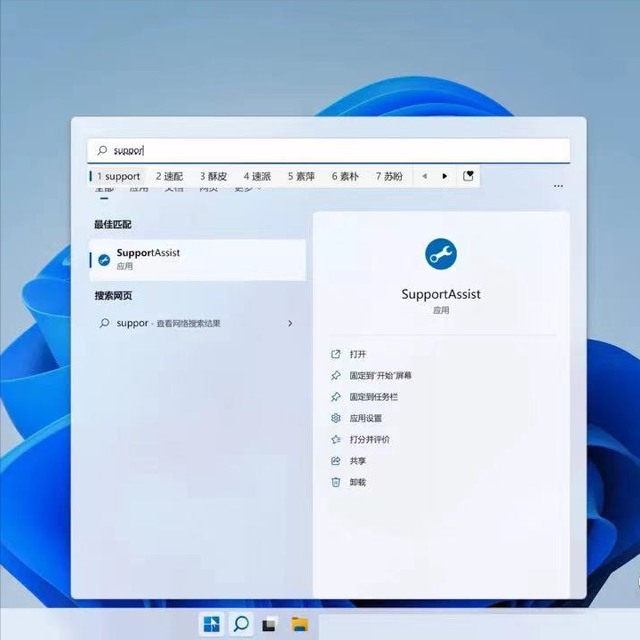Launch File Explorer from the taskbar

pos(299,625)
